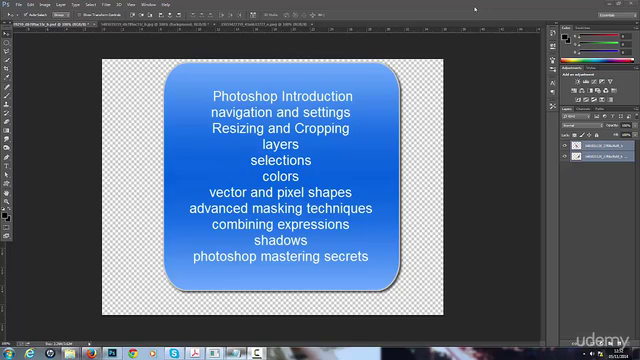The height and width of the screenshot is (360, 640).
Task: Enable Show Transform Controls checkbox
Action: coord(79,15)
